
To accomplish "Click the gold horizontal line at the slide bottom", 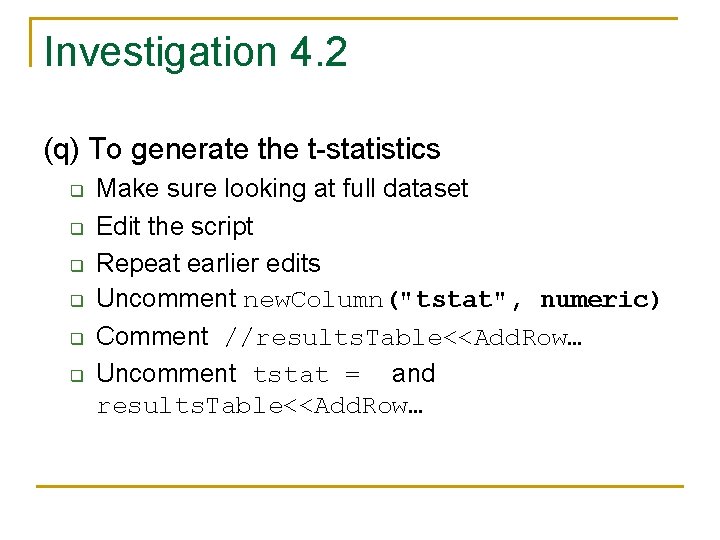I will [360, 487].
